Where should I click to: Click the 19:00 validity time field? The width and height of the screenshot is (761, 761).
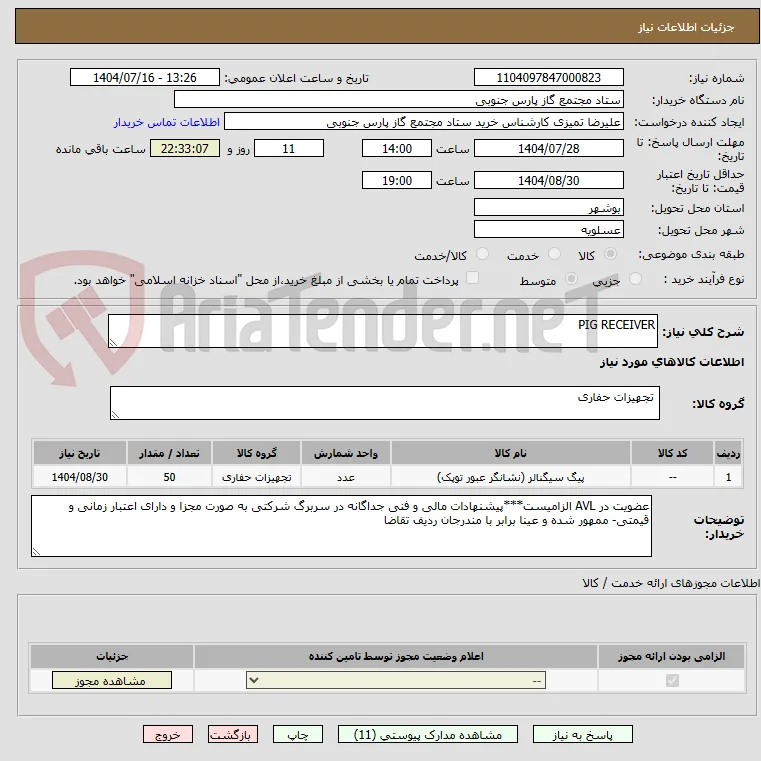click(397, 181)
